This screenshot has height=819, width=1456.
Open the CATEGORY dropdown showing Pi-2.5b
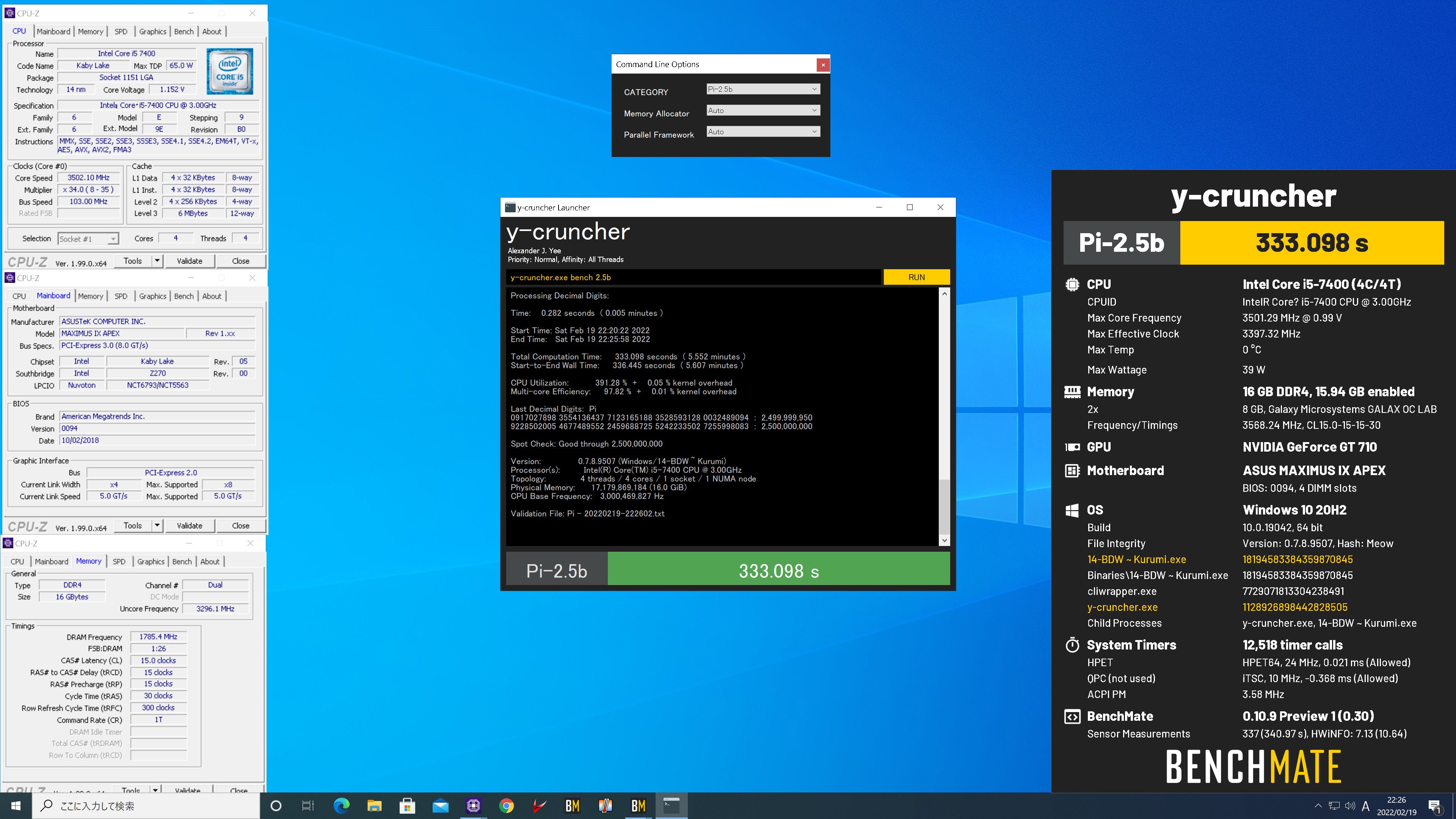[763, 89]
